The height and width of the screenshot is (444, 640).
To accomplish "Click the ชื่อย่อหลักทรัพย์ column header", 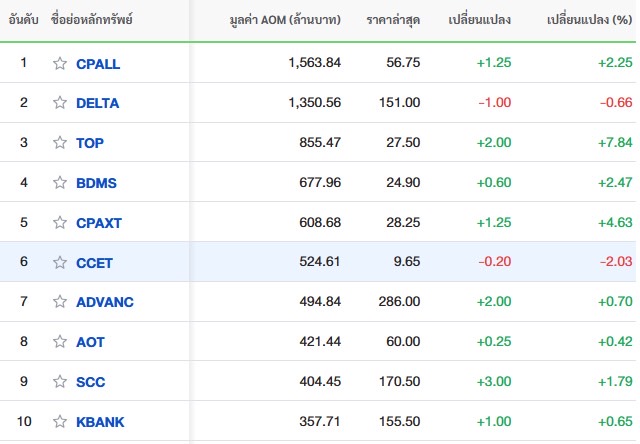I will point(91,20).
